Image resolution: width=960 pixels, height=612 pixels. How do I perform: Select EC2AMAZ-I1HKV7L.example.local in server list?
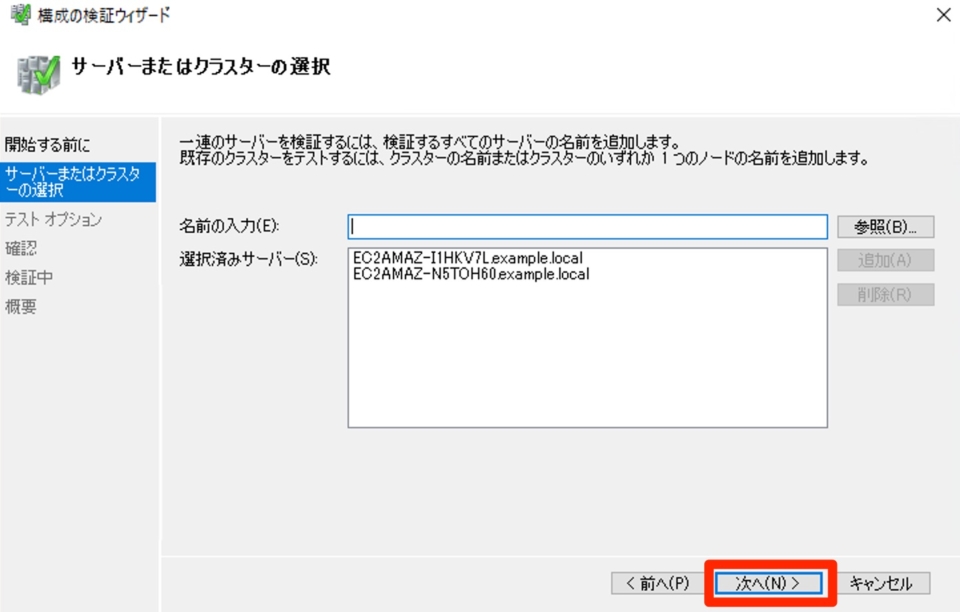pos(468,258)
